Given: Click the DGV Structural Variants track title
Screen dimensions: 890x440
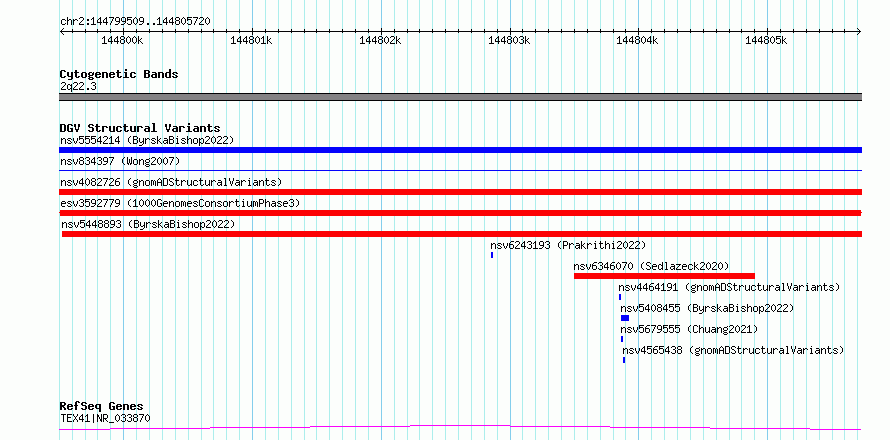Looking at the screenshot, I should [140, 128].
